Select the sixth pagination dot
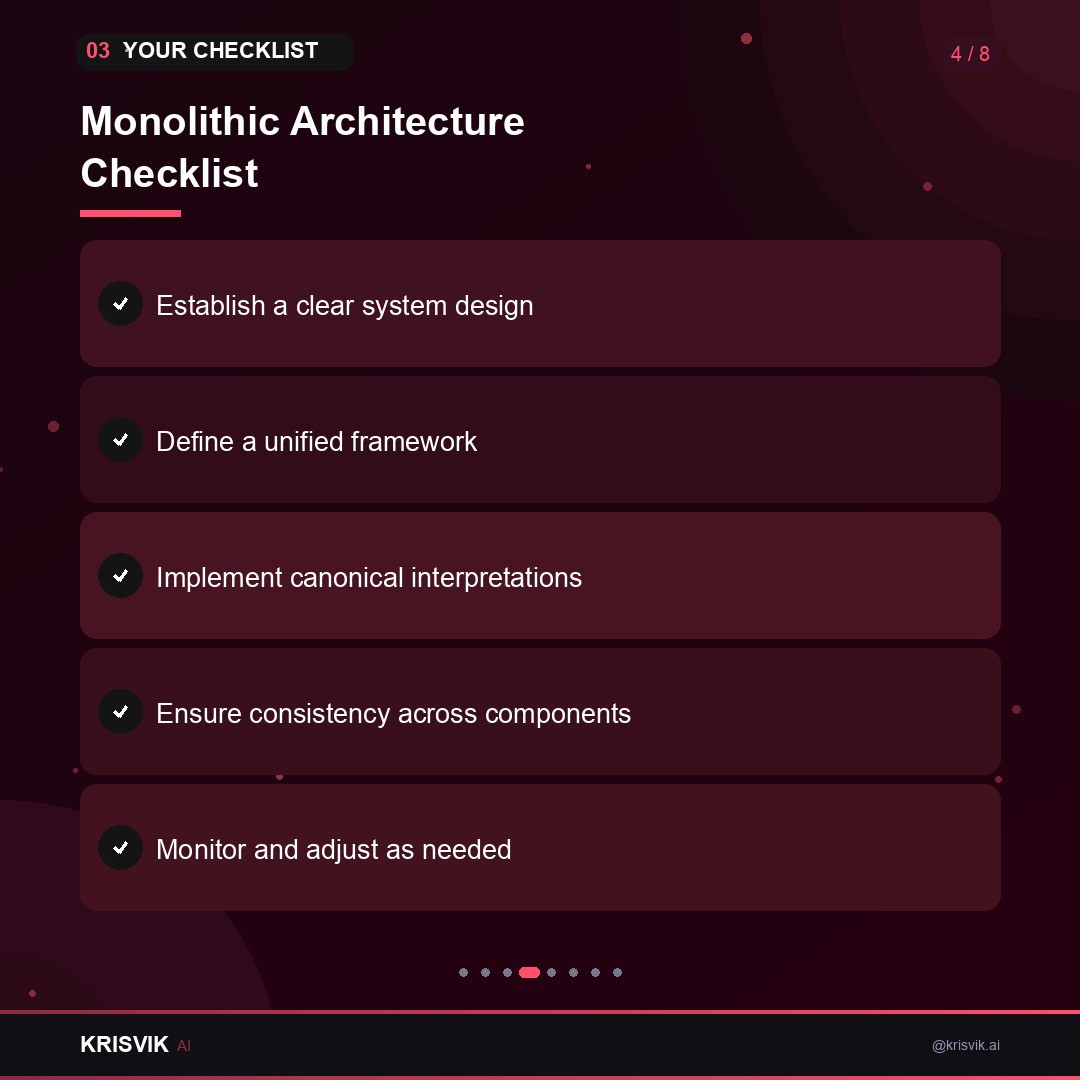1080x1080 pixels. click(x=574, y=973)
